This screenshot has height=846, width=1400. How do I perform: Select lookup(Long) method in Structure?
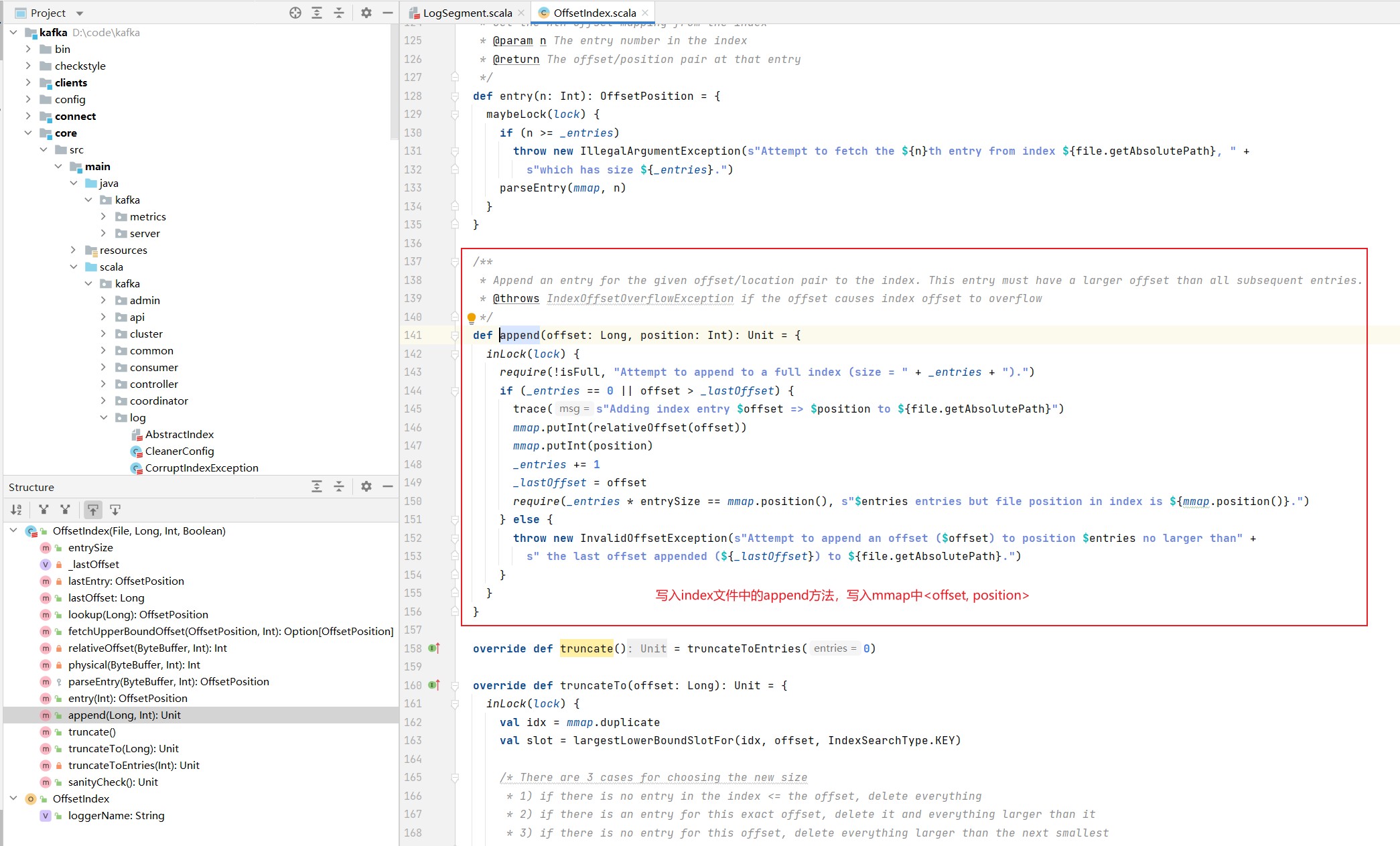[x=137, y=614]
